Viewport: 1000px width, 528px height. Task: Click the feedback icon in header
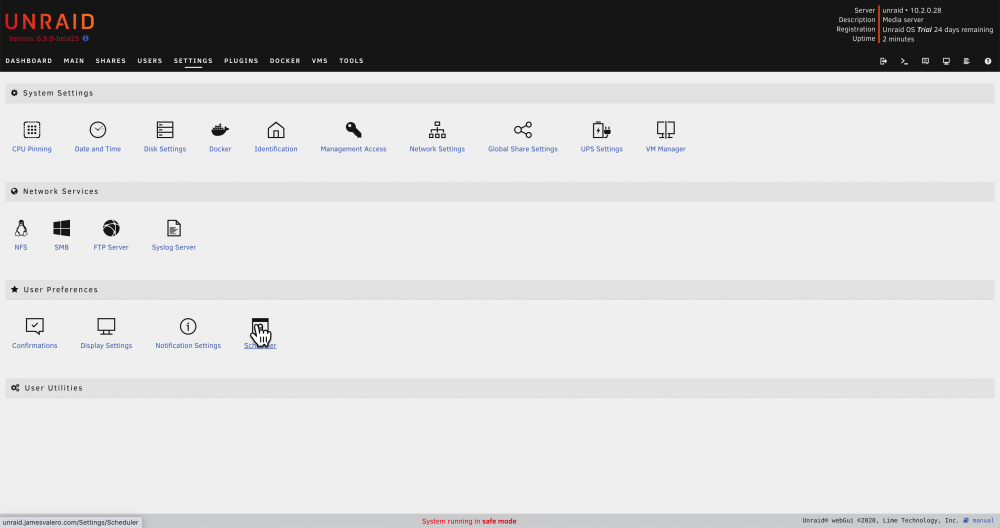[925, 61]
